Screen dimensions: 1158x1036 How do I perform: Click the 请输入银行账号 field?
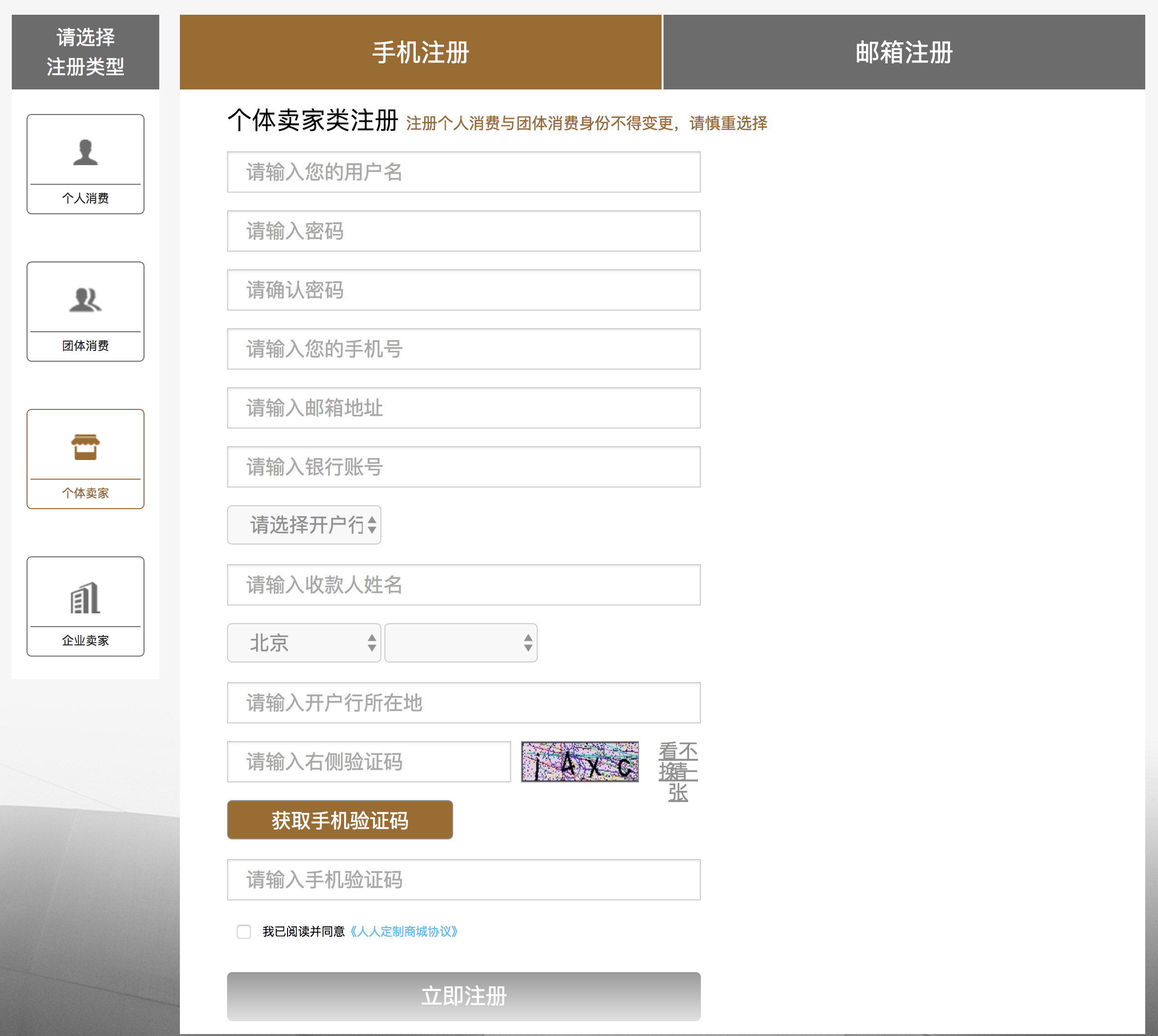coord(463,467)
